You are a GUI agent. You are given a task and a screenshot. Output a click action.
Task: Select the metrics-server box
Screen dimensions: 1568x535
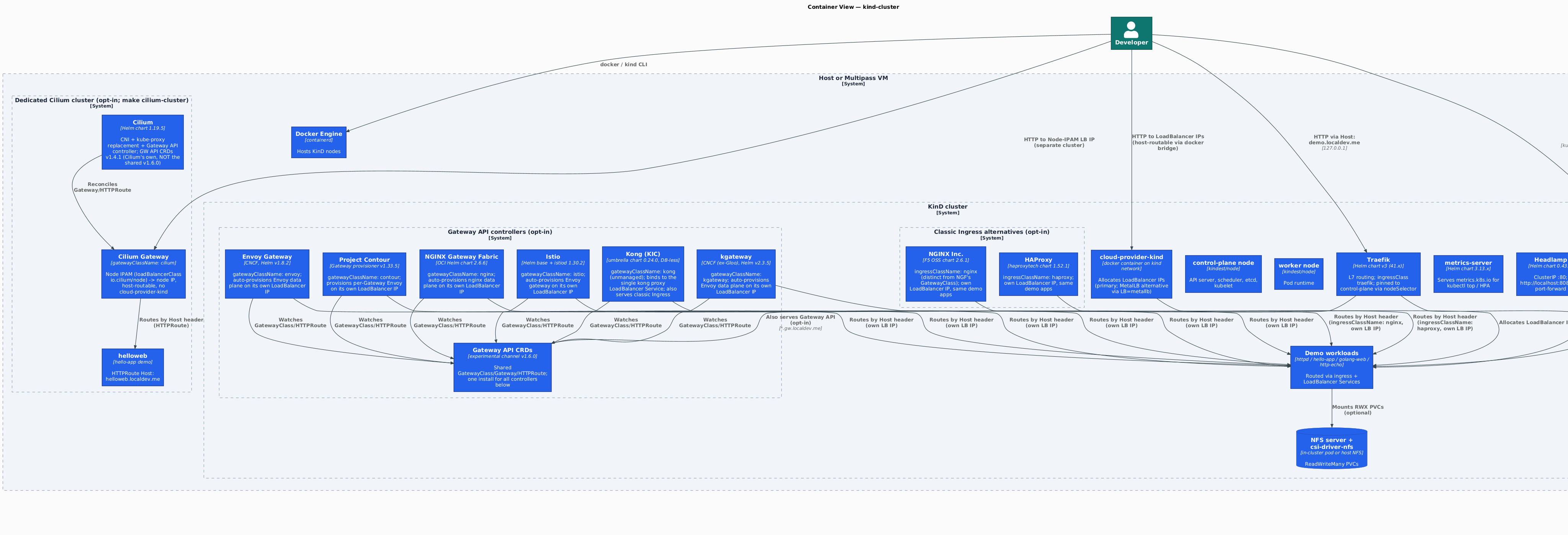1468,274
